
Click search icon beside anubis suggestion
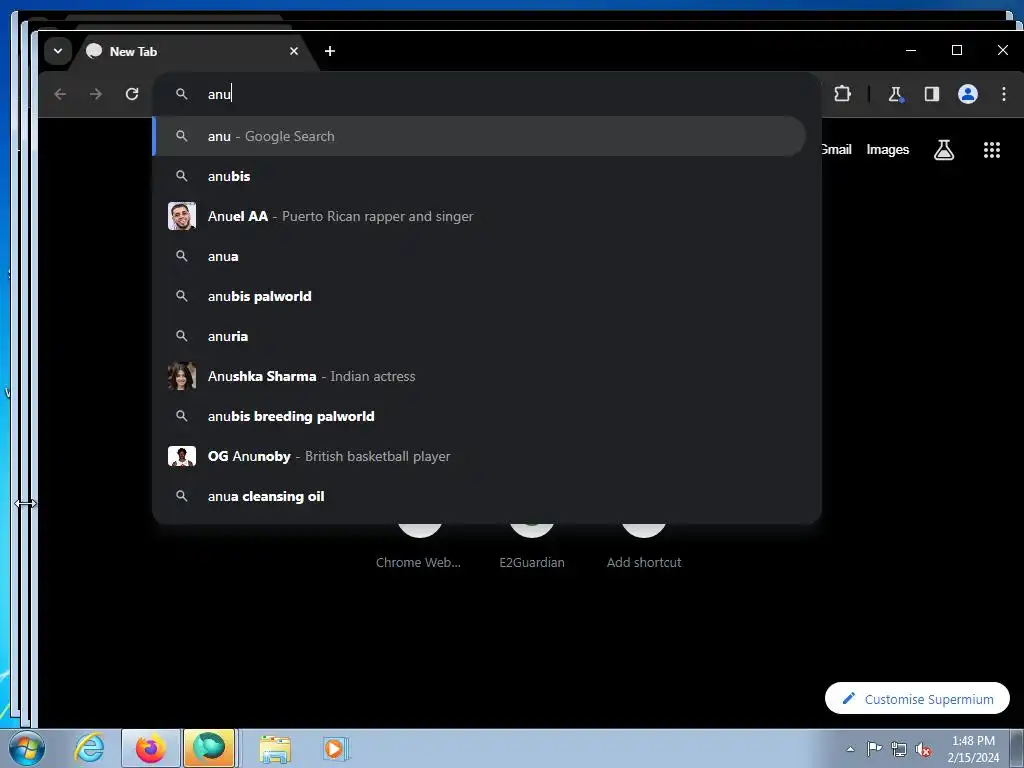pyautogui.click(x=182, y=176)
